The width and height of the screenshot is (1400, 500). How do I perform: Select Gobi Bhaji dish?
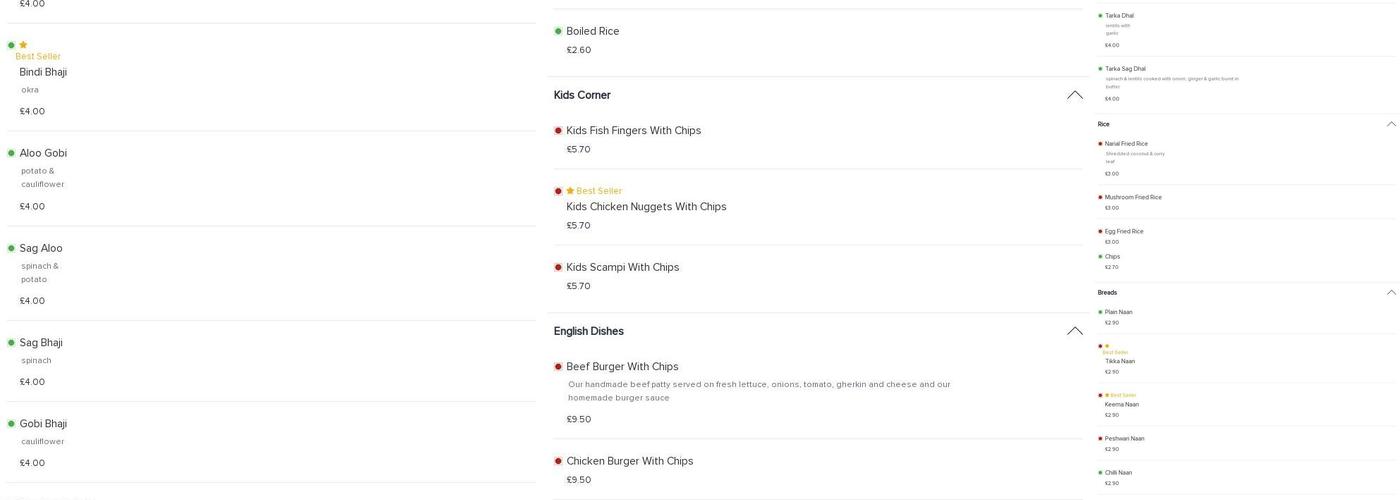tap(43, 424)
